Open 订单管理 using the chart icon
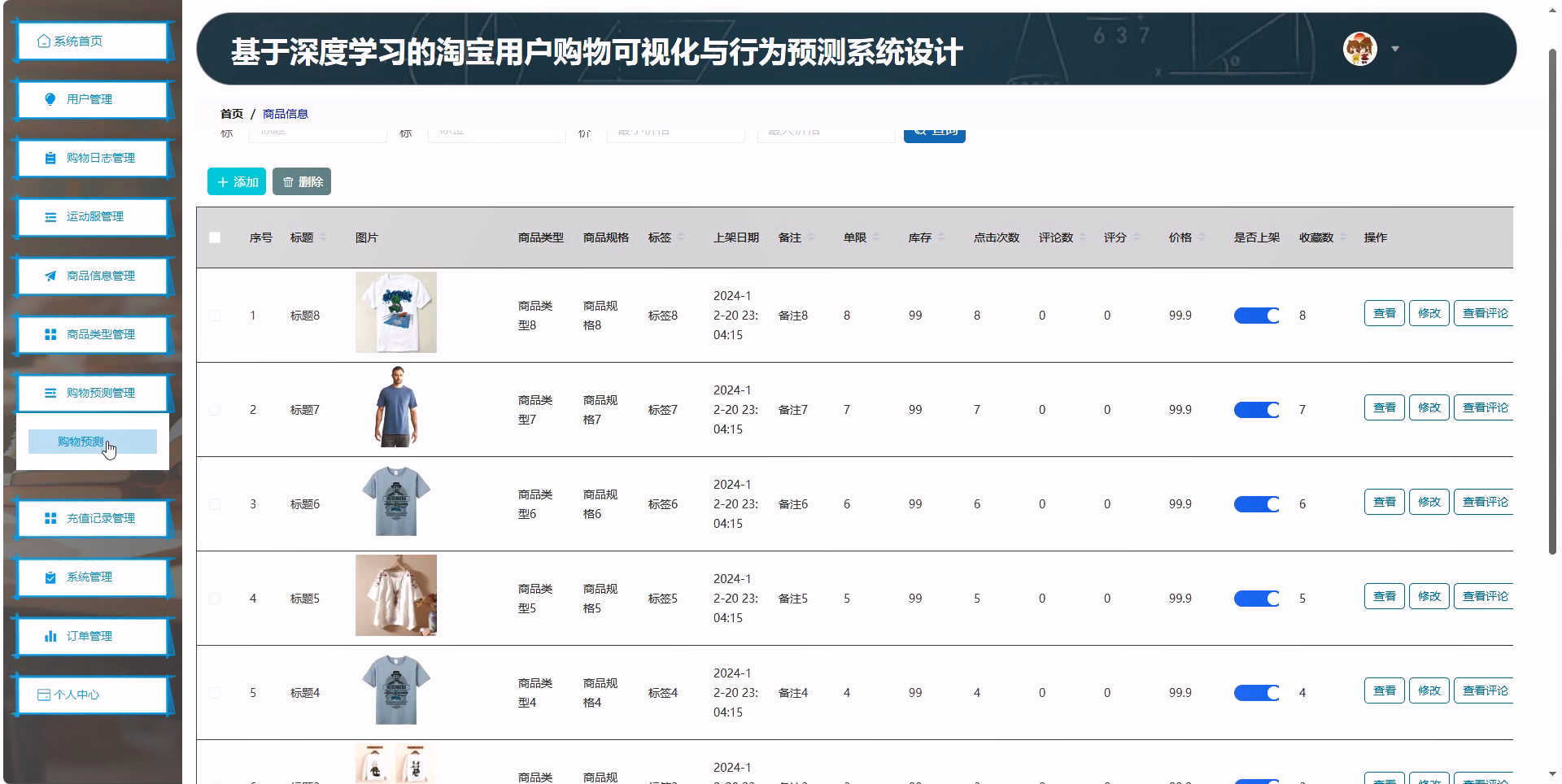This screenshot has width=1562, height=784. pyautogui.click(x=49, y=636)
